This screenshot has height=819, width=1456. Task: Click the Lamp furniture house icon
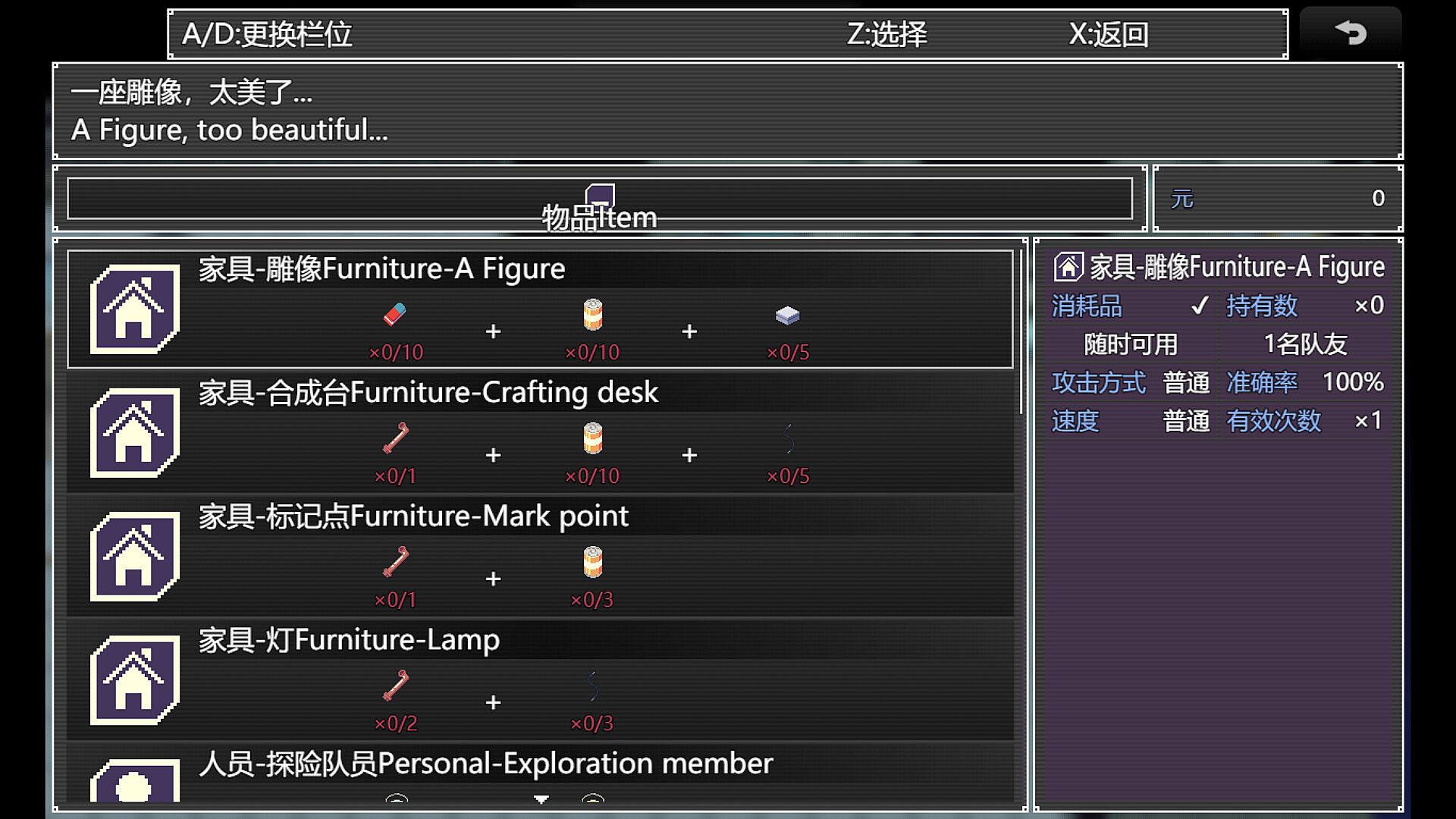tap(135, 680)
